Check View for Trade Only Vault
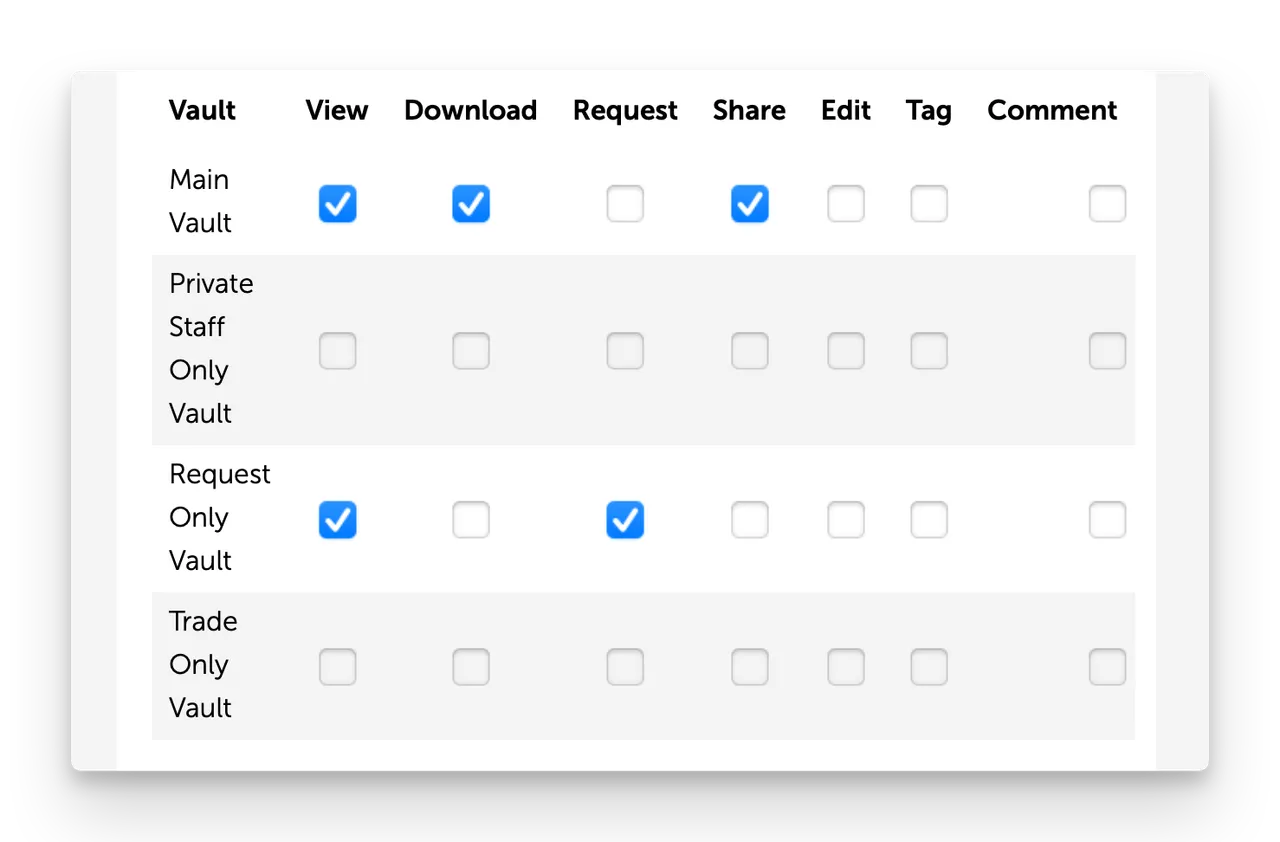Viewport: 1280px width, 842px height. [337, 667]
